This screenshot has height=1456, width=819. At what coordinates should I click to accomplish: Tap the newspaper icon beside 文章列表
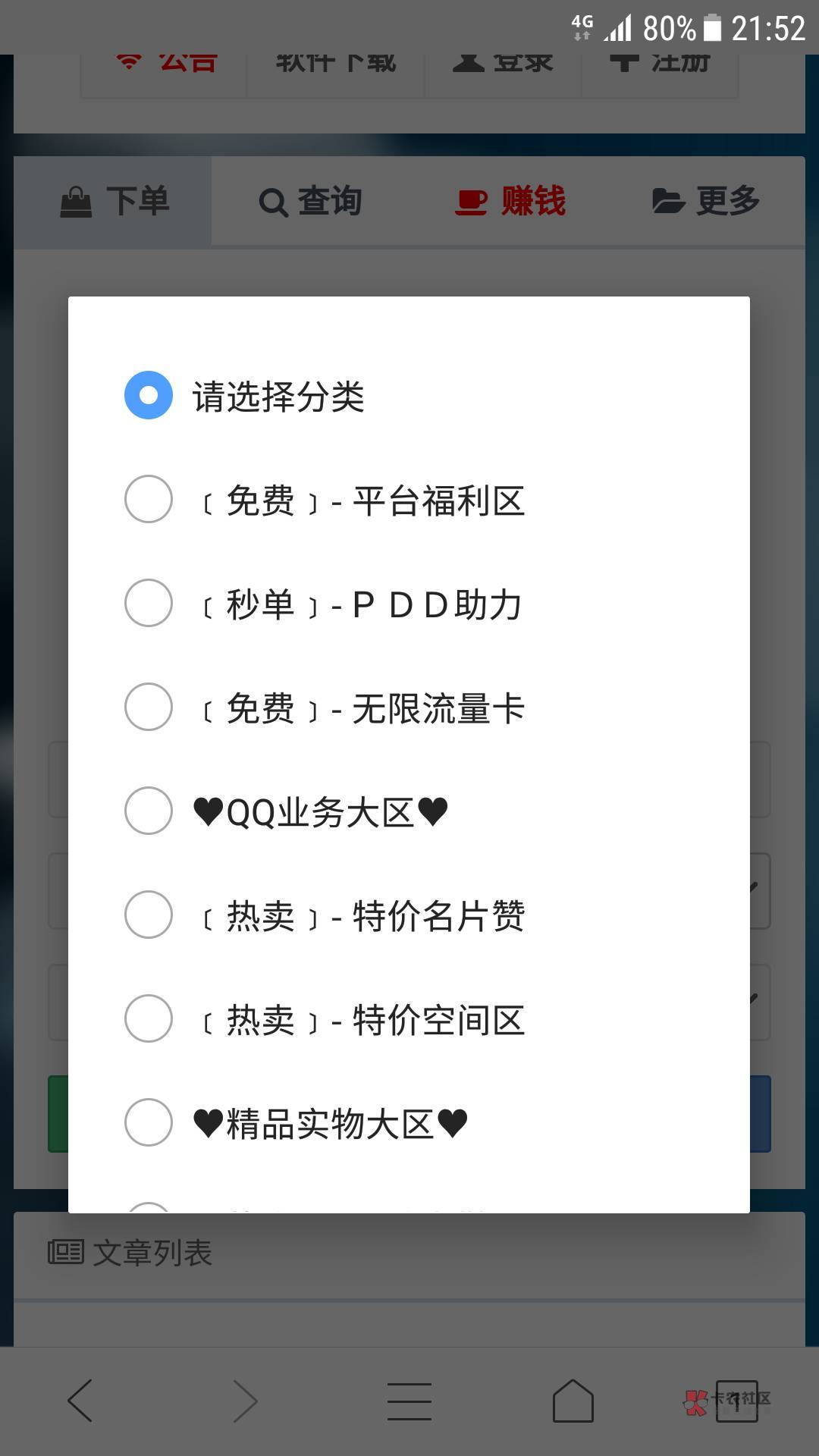point(66,1252)
